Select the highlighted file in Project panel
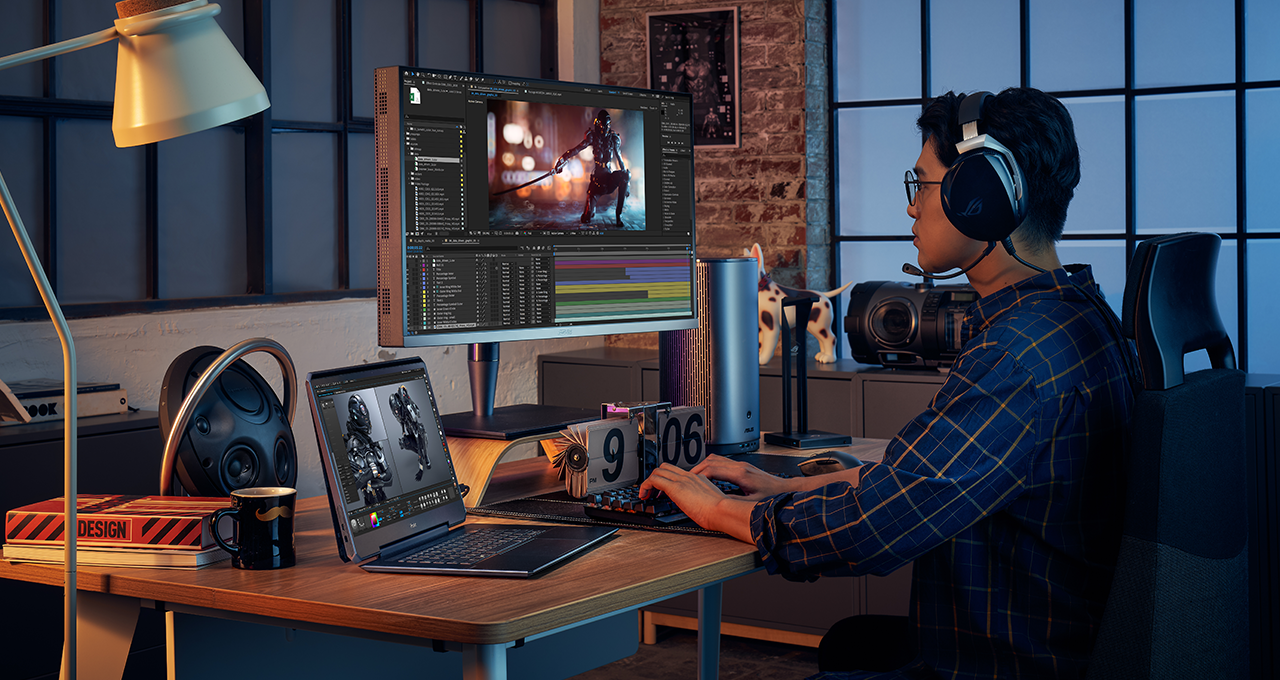1280x680 pixels. coord(437,159)
